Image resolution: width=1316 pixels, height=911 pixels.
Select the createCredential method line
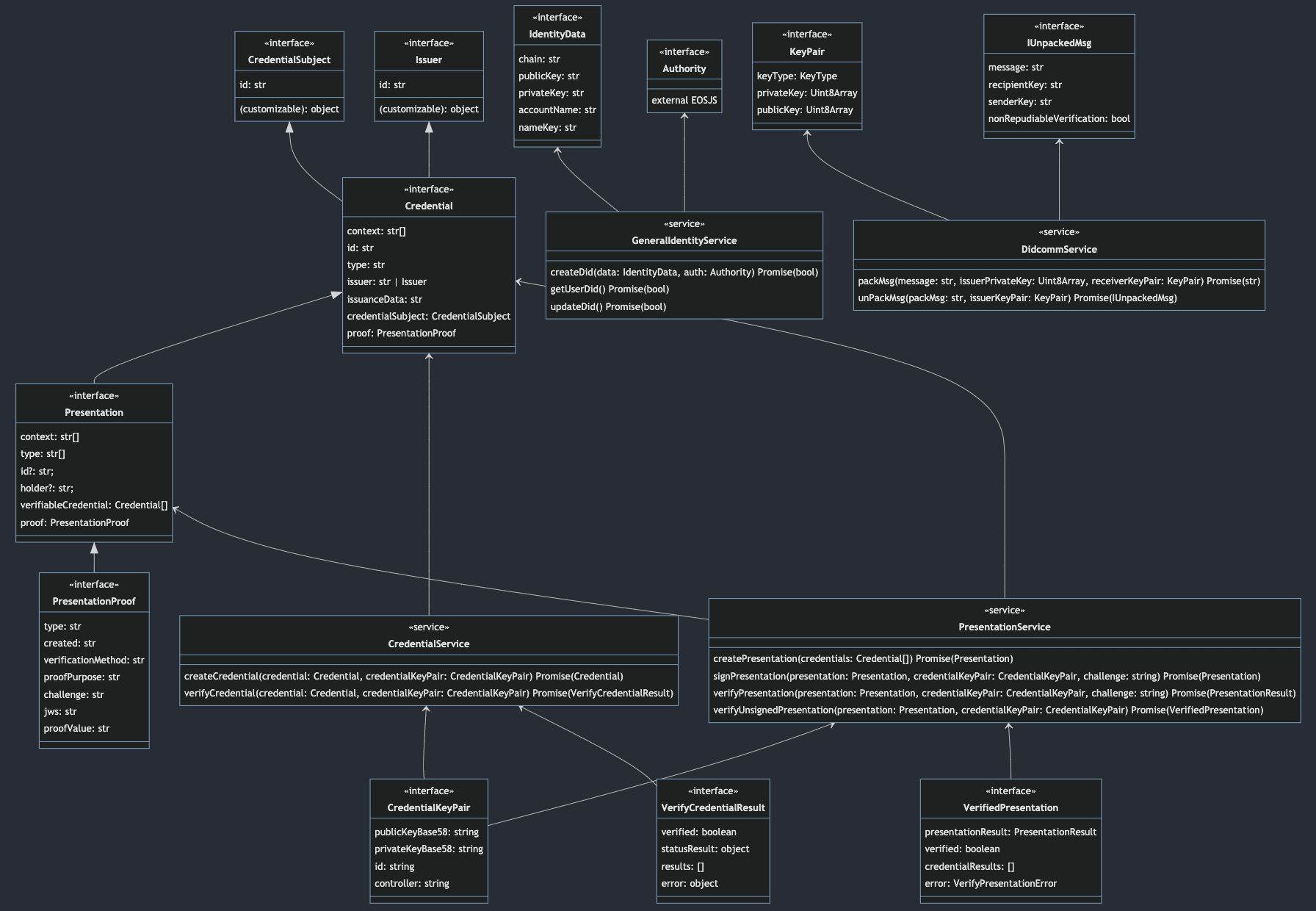tap(403, 677)
